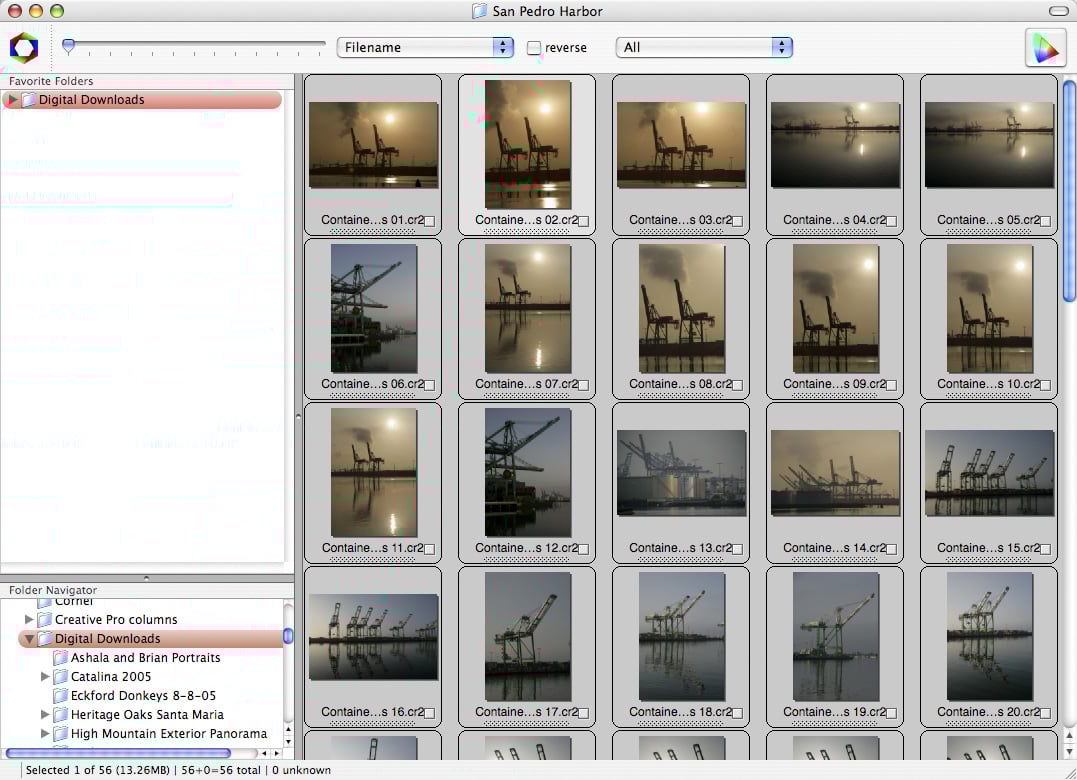The image size is (1077, 780).
Task: Tick the checkbox on Containe...s 08.cr2
Action: coord(737,385)
